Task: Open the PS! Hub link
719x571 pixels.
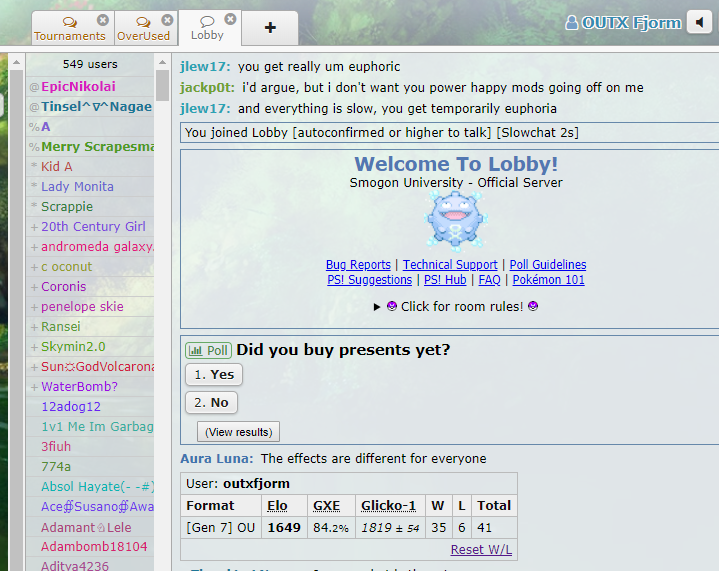Action: point(445,280)
